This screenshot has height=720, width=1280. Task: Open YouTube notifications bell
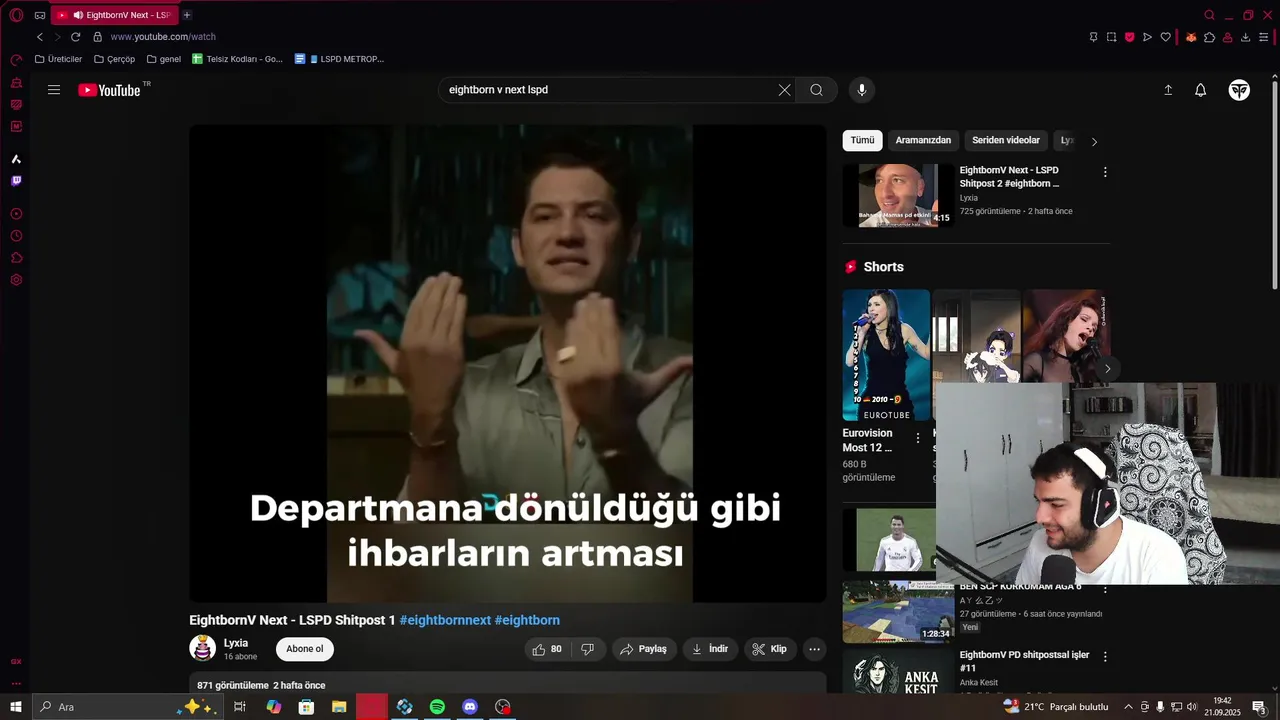pyautogui.click(x=1201, y=90)
